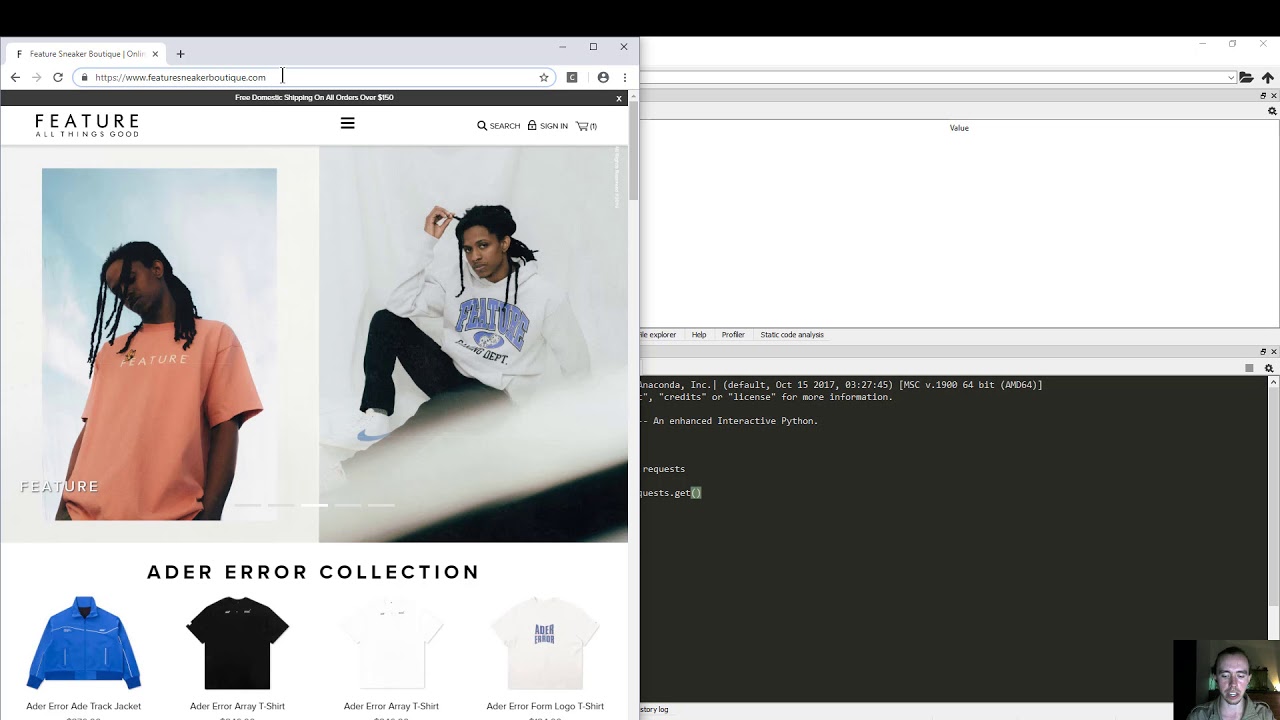Screen dimensions: 1280x720
Task: Click the stop kernel square icon
Action: (1249, 368)
